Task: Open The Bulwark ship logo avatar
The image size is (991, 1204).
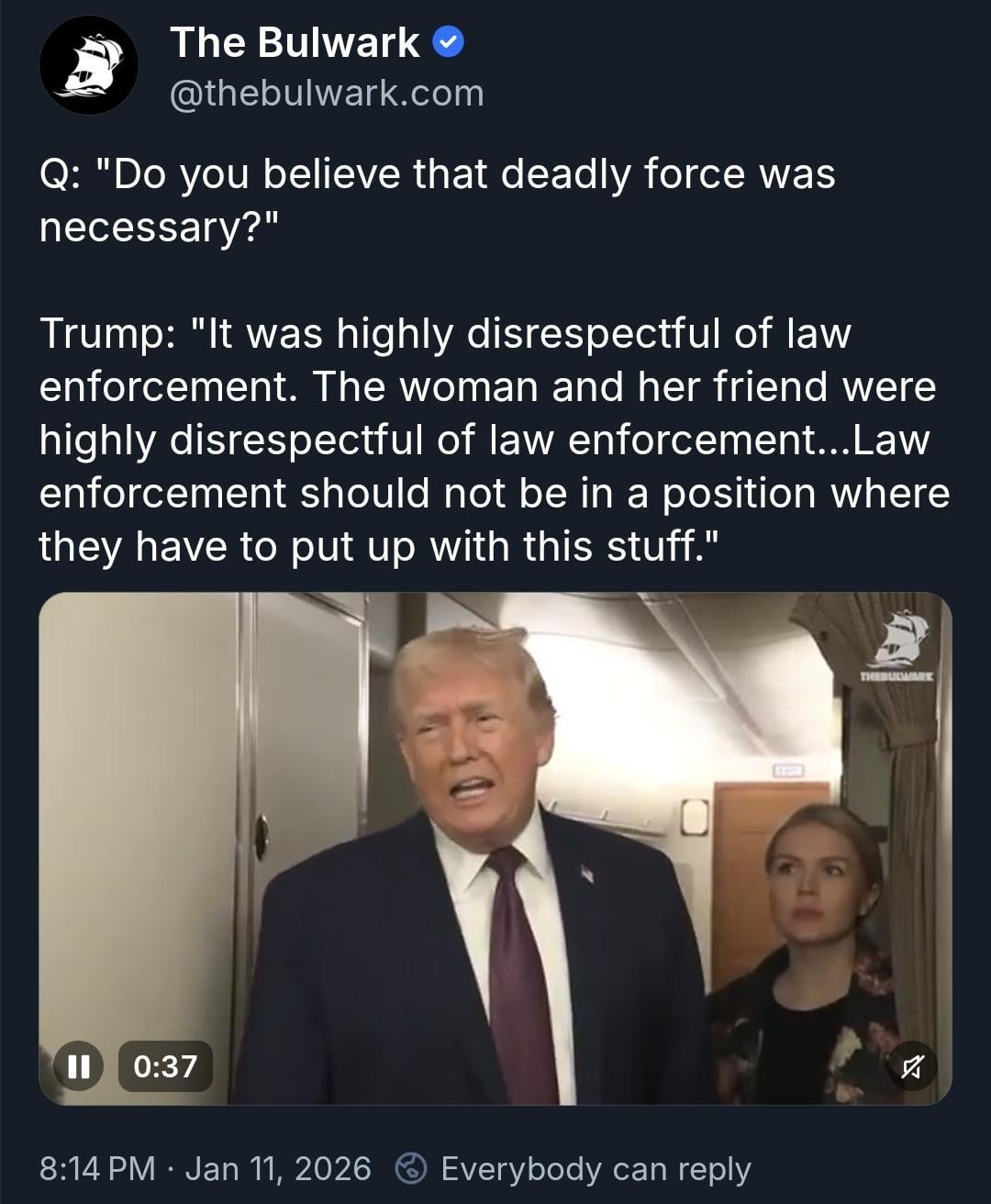Action: point(89,66)
